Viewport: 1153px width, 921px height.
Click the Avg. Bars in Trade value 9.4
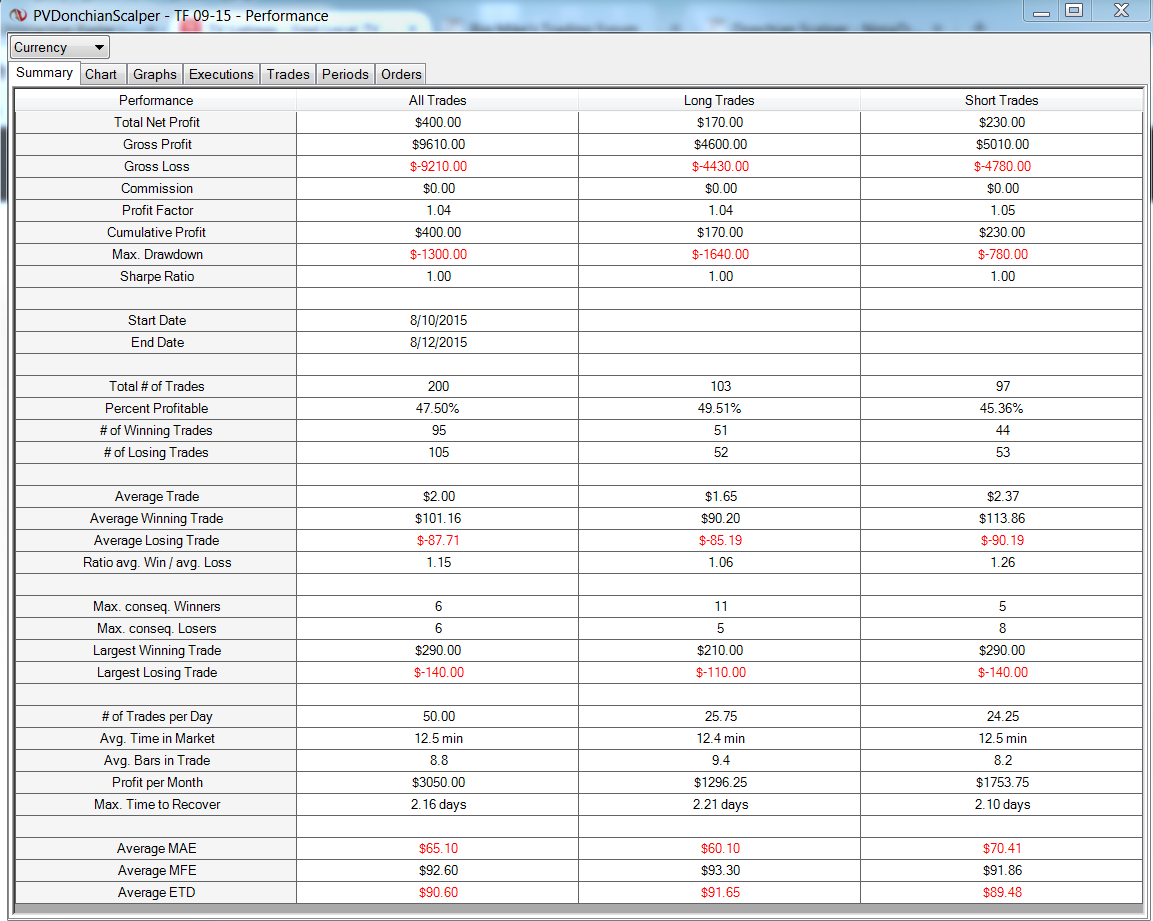(x=720, y=761)
